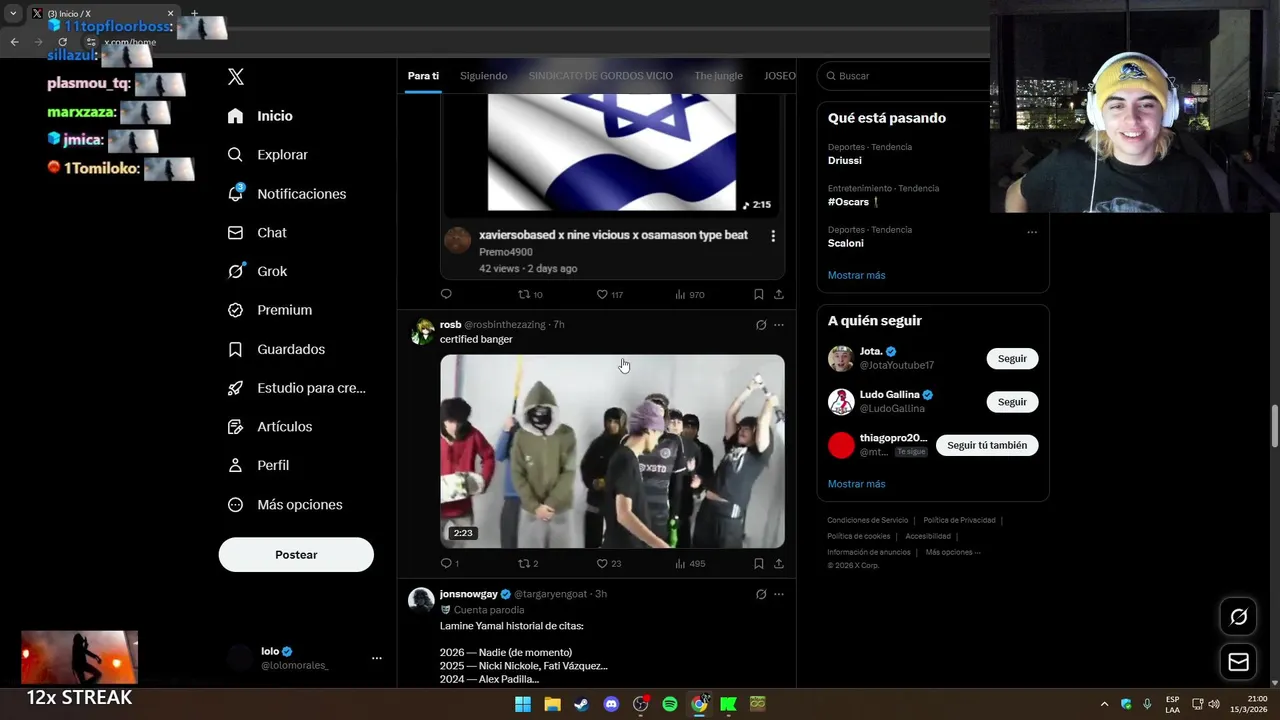Image resolution: width=1280 pixels, height=720 pixels.
Task: View analytics showing 970 views
Action: coord(690,294)
